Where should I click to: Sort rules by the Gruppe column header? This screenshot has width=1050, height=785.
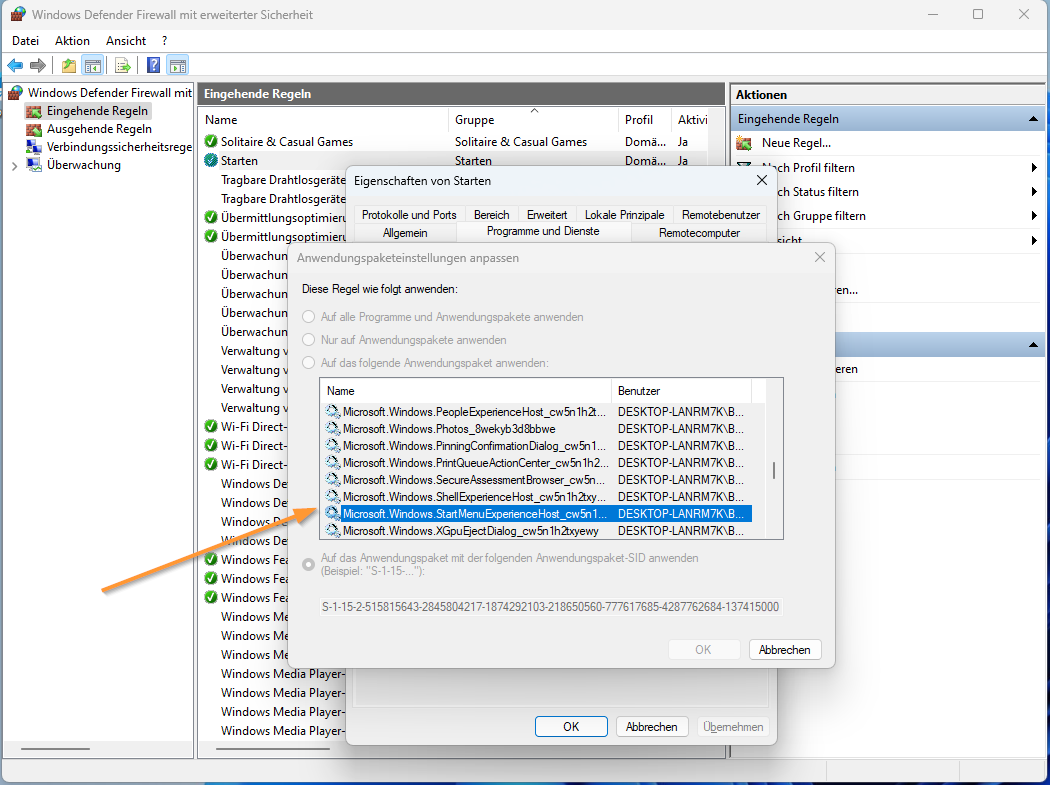tap(533, 120)
